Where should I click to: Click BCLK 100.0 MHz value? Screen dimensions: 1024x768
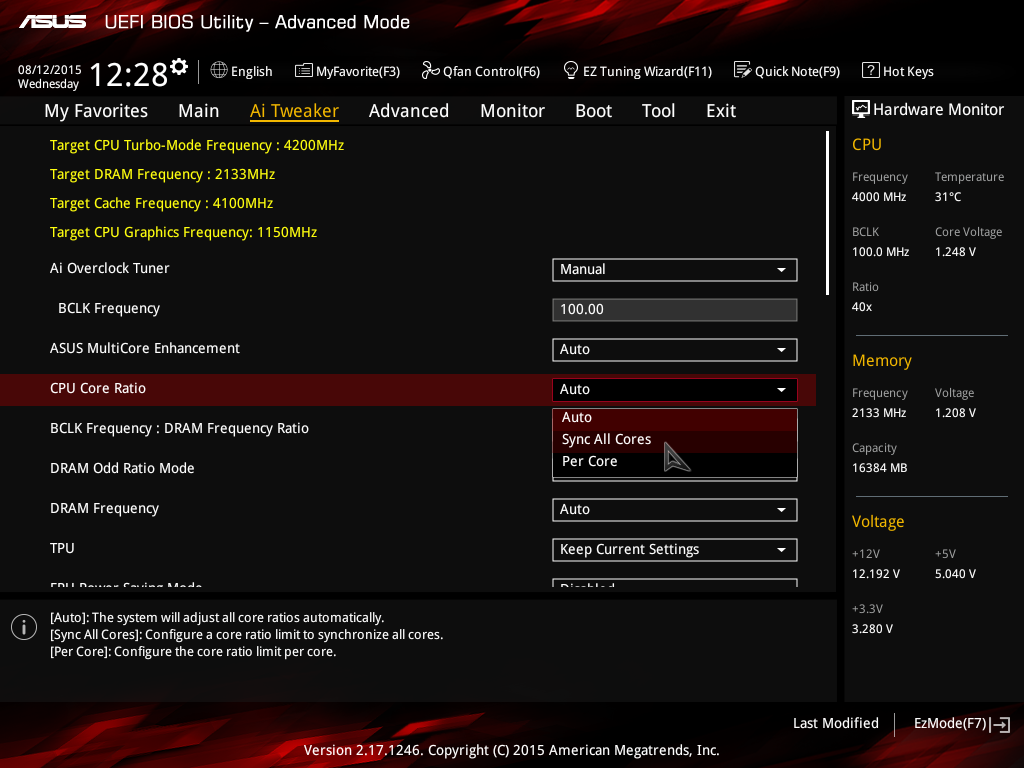pyautogui.click(x=880, y=251)
